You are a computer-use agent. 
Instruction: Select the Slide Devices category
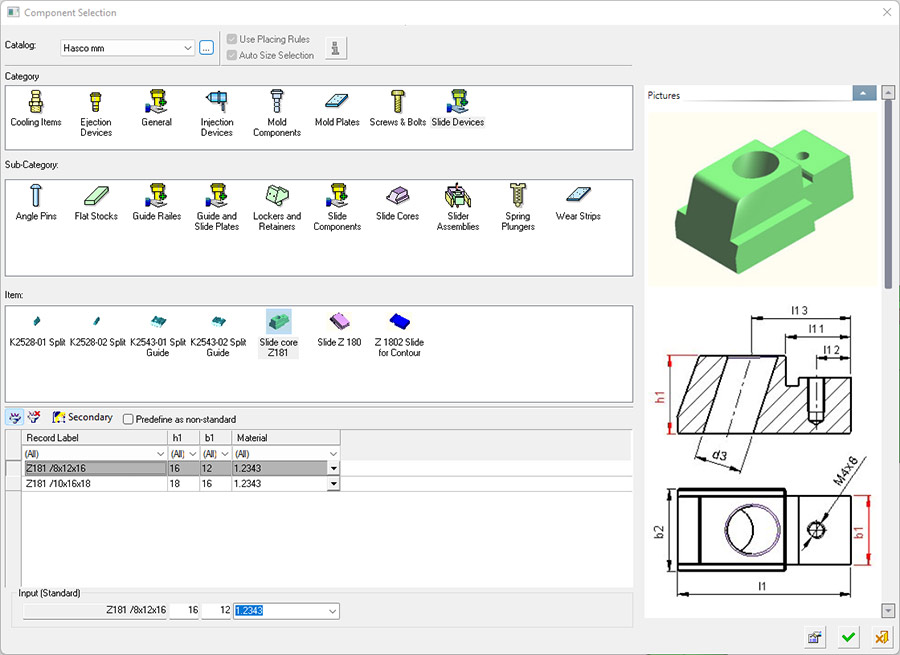(457, 109)
